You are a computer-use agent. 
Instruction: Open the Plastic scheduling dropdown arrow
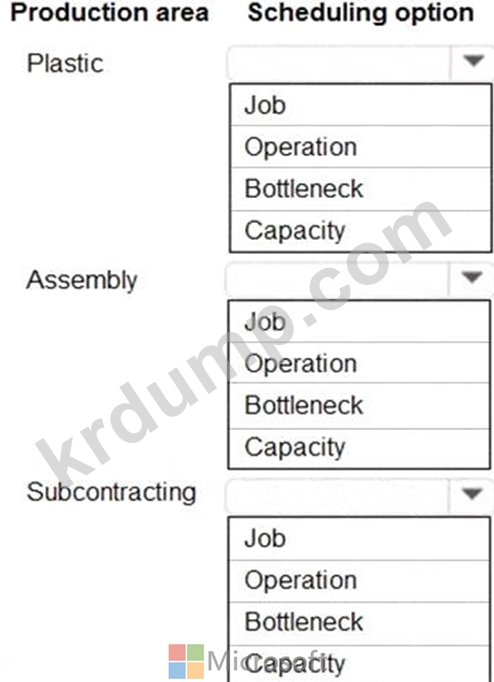(473, 61)
